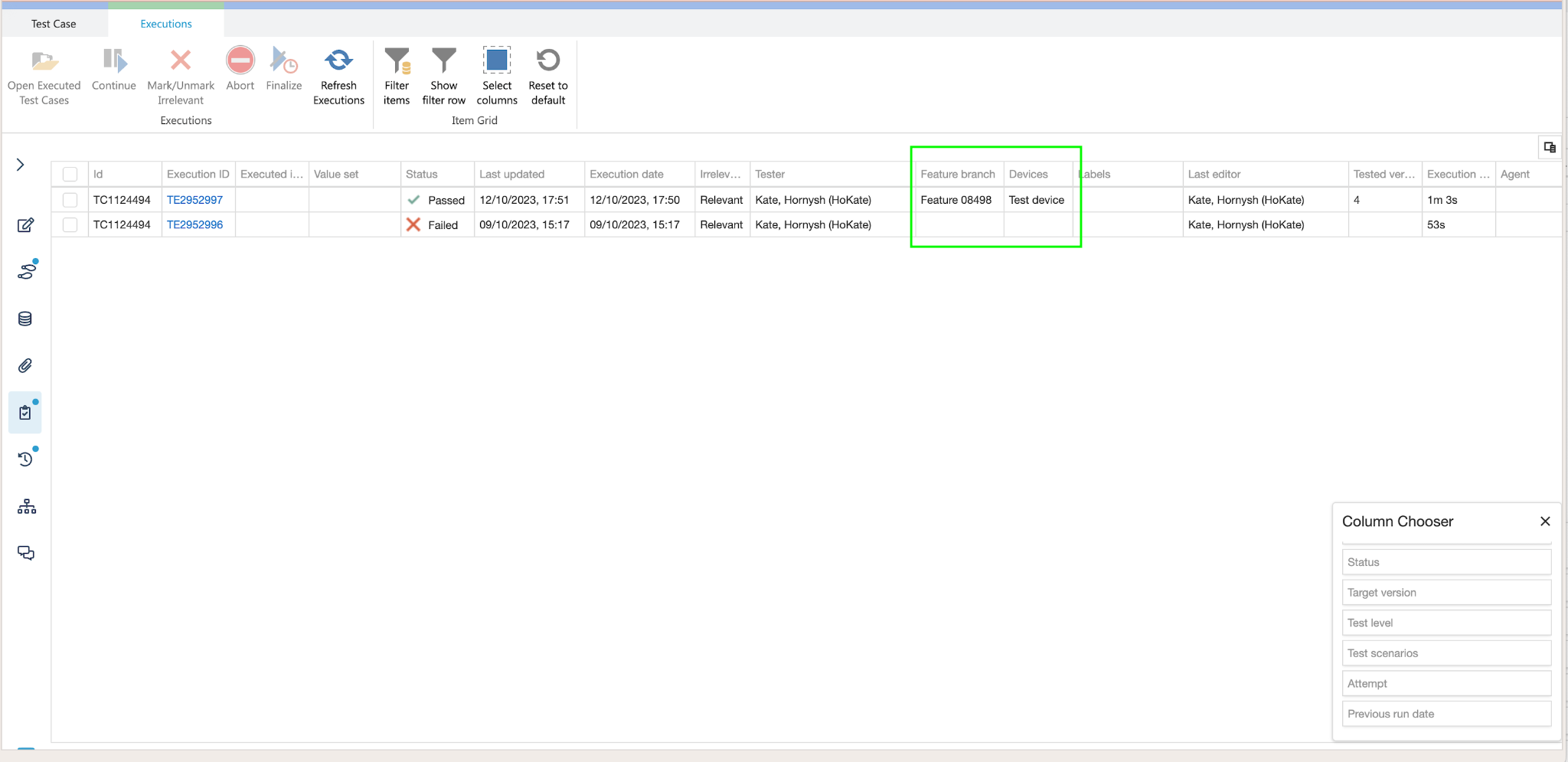The width and height of the screenshot is (1568, 762).
Task: Check the row for execution TE2952997
Action: 70,200
